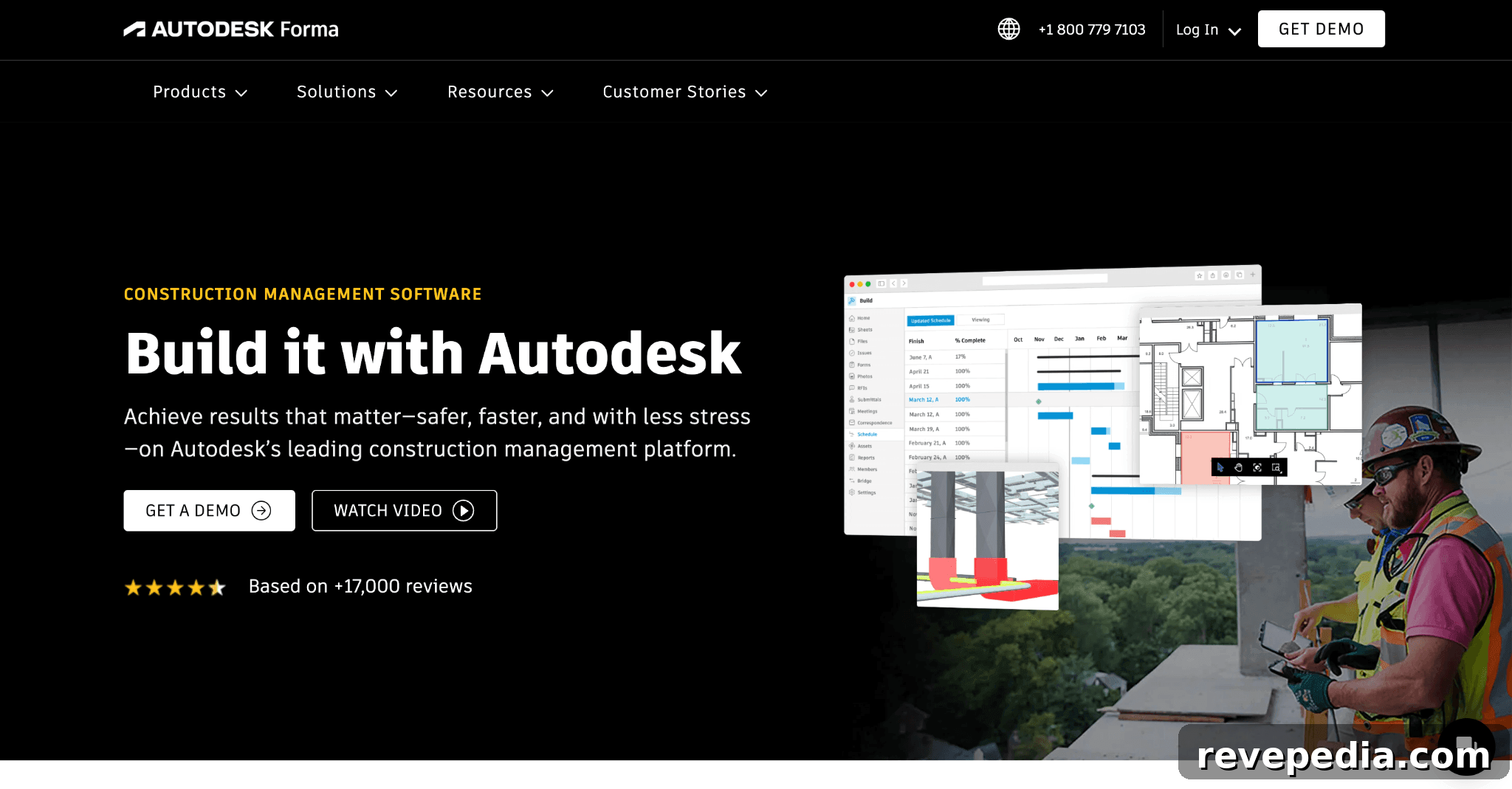
Task: Expand the Products menu
Action: point(200,92)
